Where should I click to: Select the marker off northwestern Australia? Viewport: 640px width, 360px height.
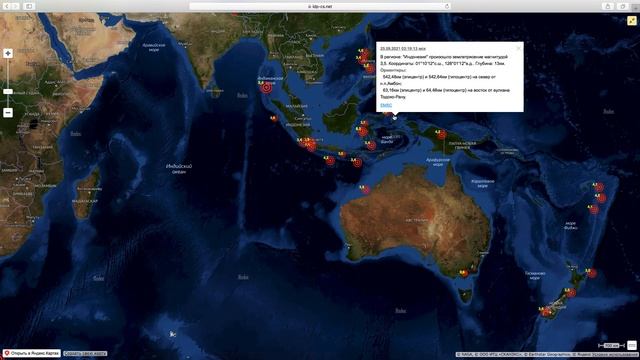[365, 190]
